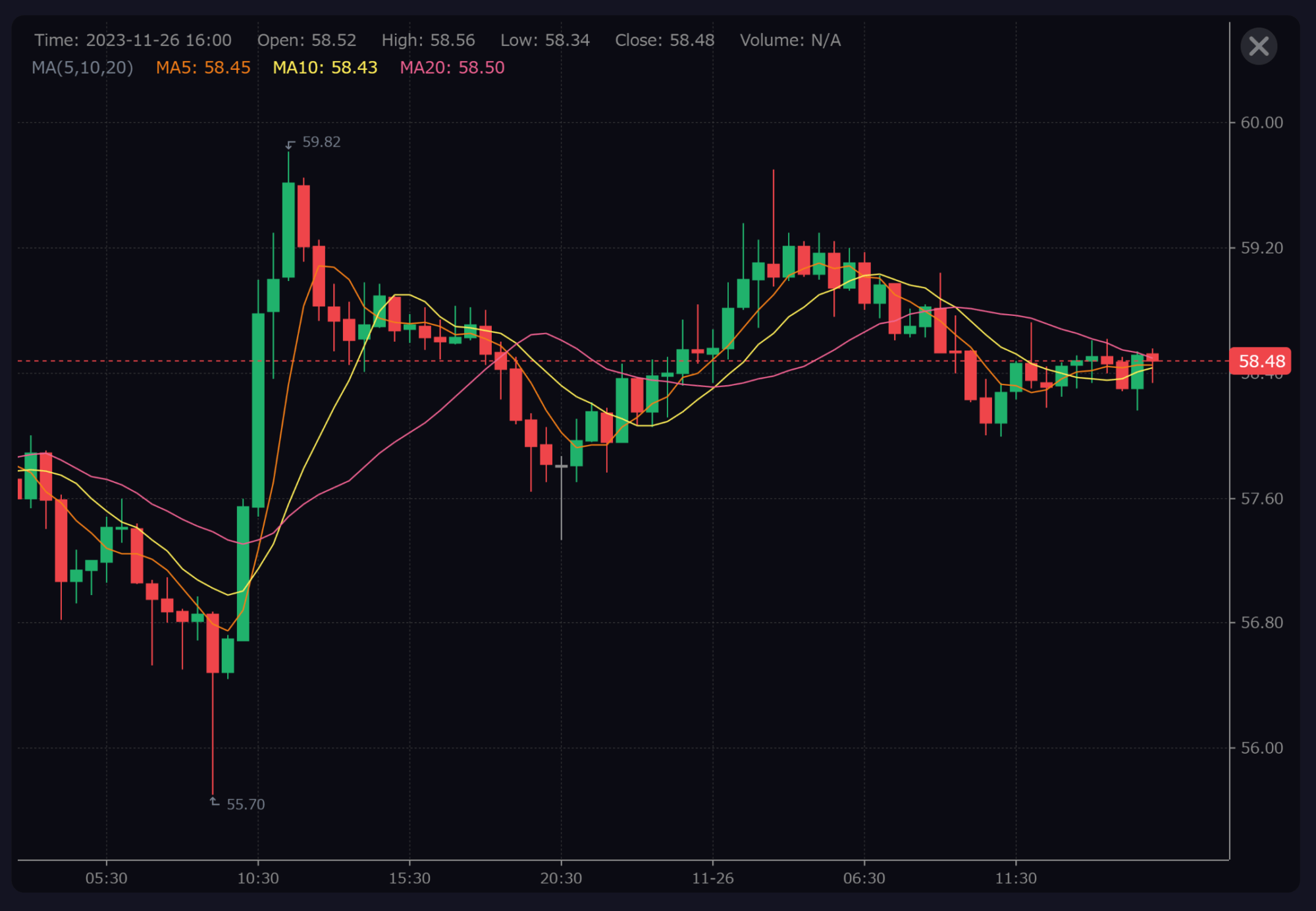Viewport: 1316px width, 911px height.
Task: Click the 56.00 price axis label
Action: click(x=1262, y=748)
